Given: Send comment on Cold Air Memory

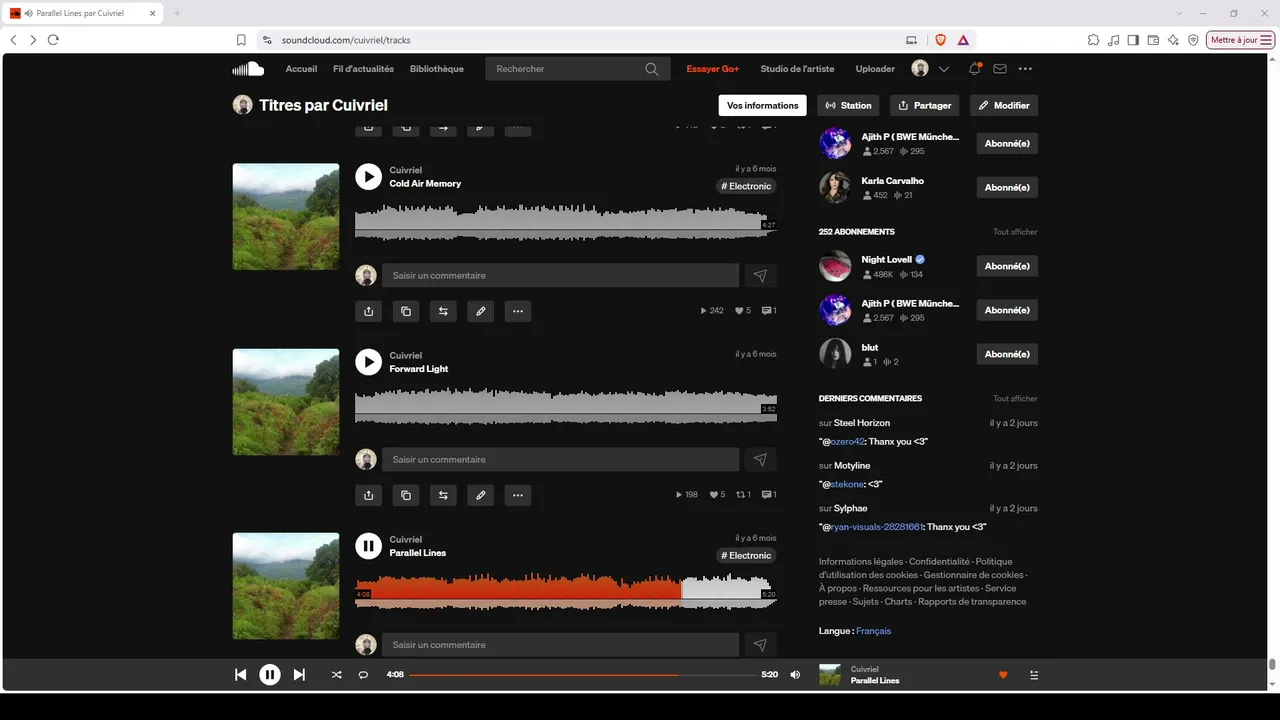Looking at the screenshot, I should 760,275.
